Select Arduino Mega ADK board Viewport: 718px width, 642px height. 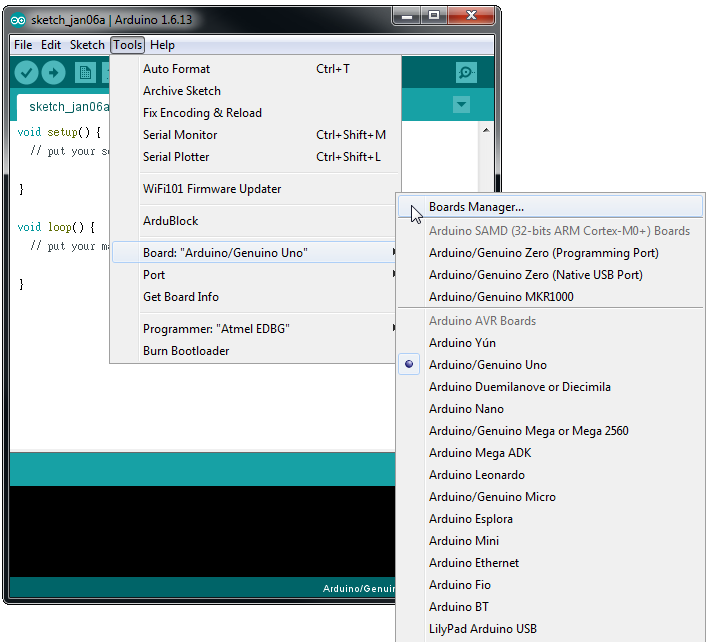(x=551, y=453)
